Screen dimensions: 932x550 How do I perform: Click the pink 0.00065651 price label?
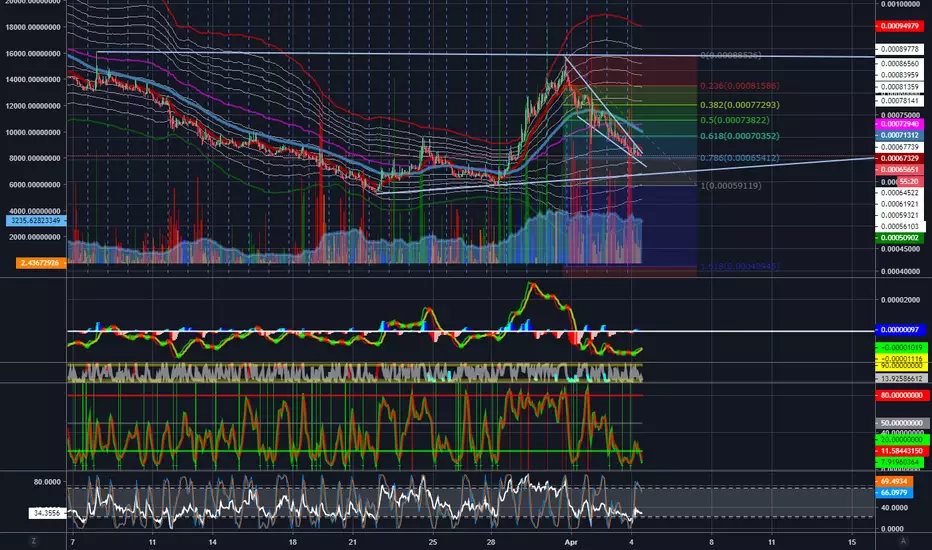[900, 169]
